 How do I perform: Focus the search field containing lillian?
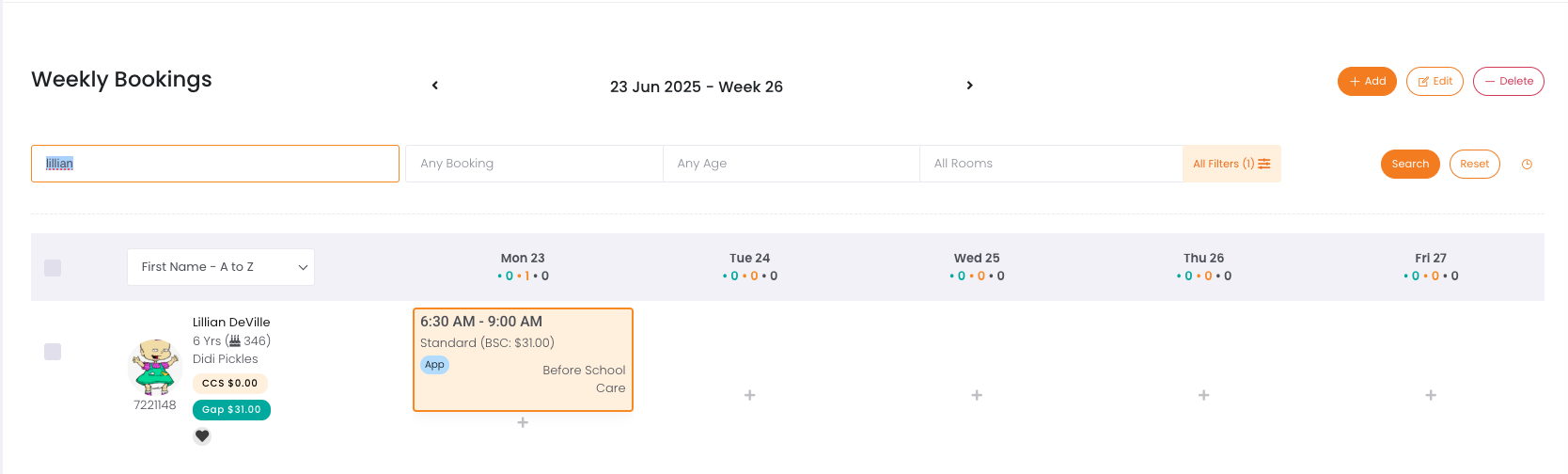pos(215,164)
